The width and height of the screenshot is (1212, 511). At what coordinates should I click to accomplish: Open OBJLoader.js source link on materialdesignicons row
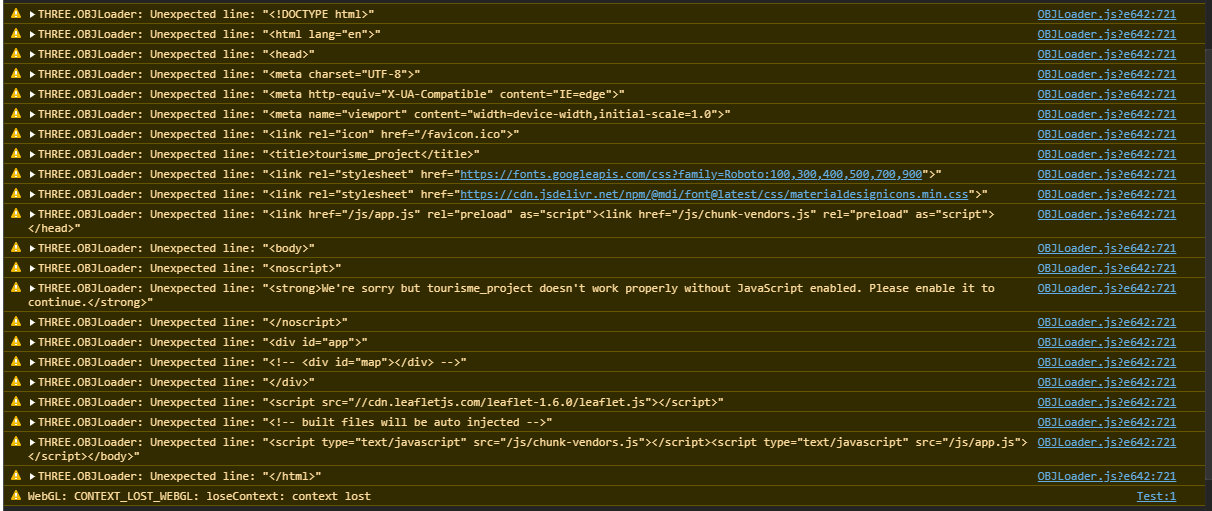pyautogui.click(x=1107, y=194)
